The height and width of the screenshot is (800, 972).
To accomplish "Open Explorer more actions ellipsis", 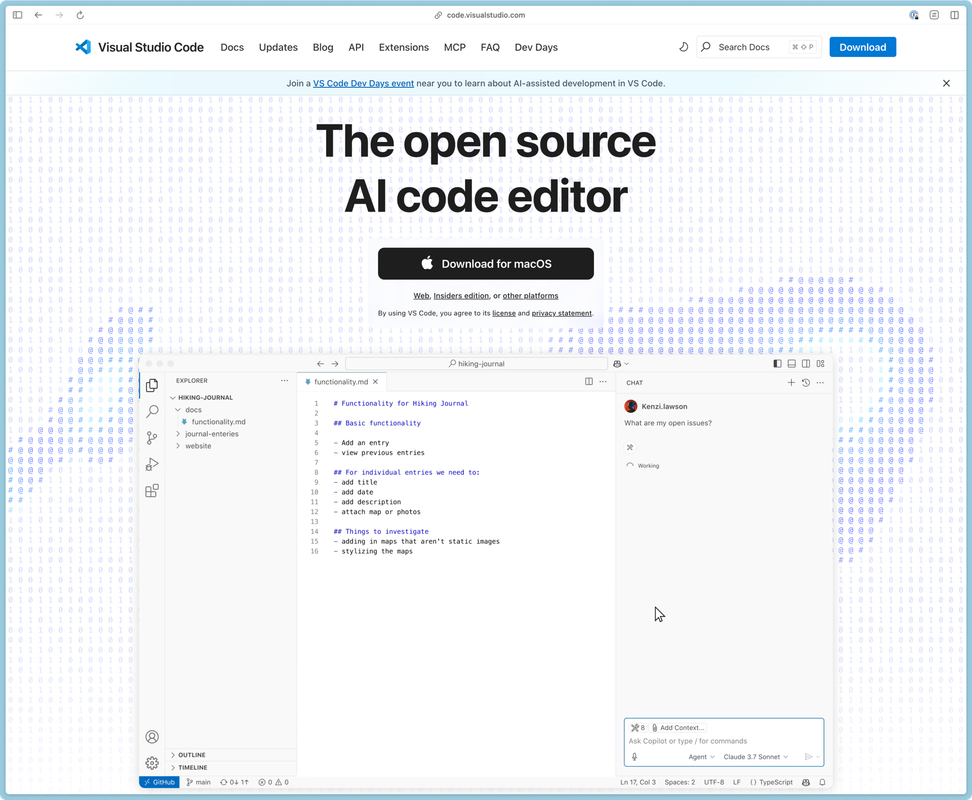I will point(284,380).
